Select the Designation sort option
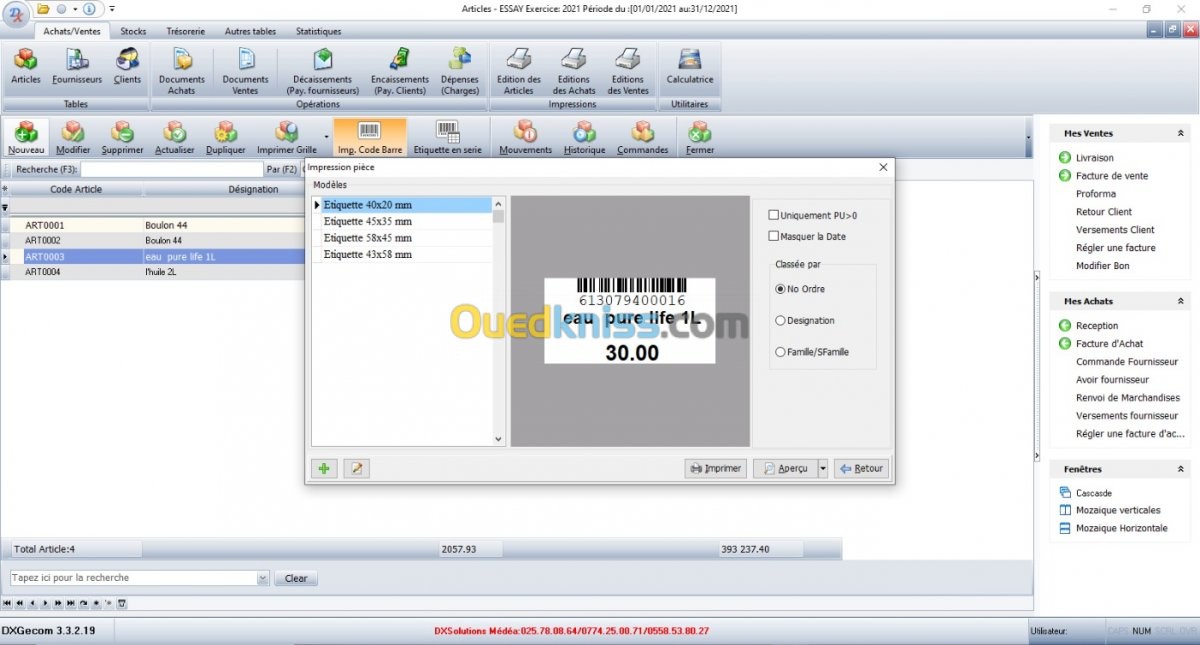1200x645 pixels. pos(780,321)
